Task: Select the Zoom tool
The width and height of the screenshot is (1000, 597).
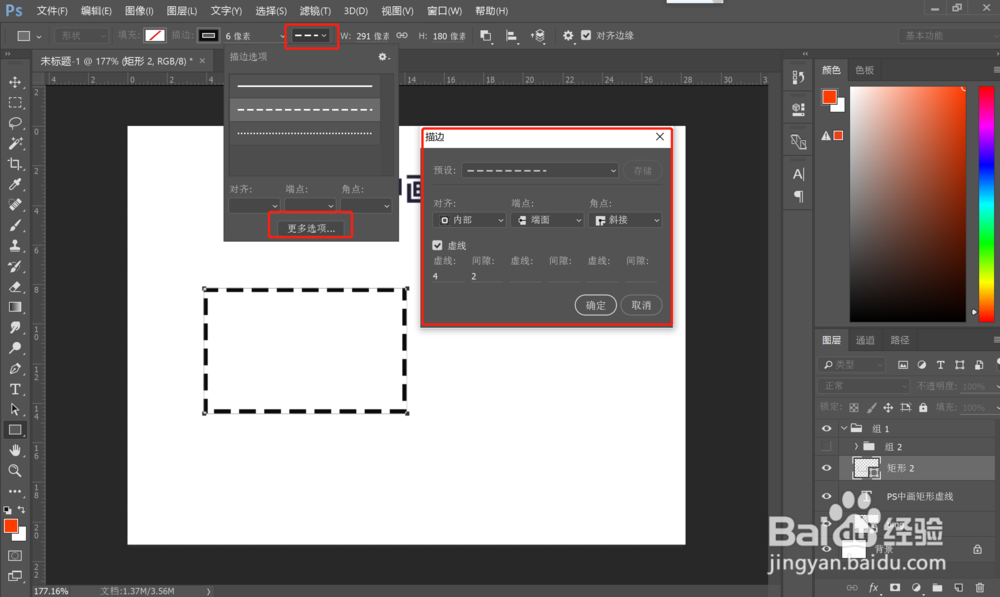Action: pos(15,471)
